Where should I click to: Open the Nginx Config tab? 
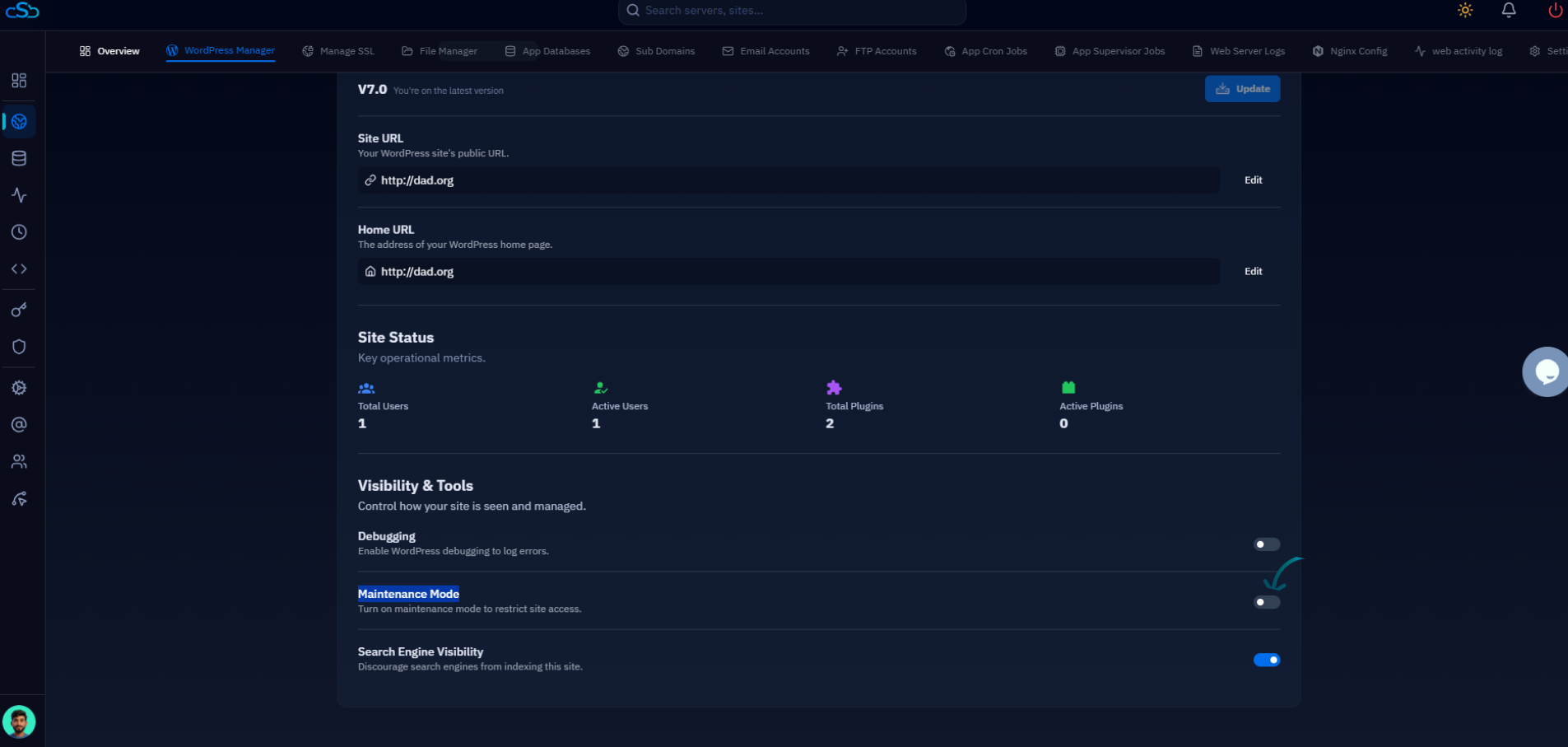pyautogui.click(x=1350, y=51)
